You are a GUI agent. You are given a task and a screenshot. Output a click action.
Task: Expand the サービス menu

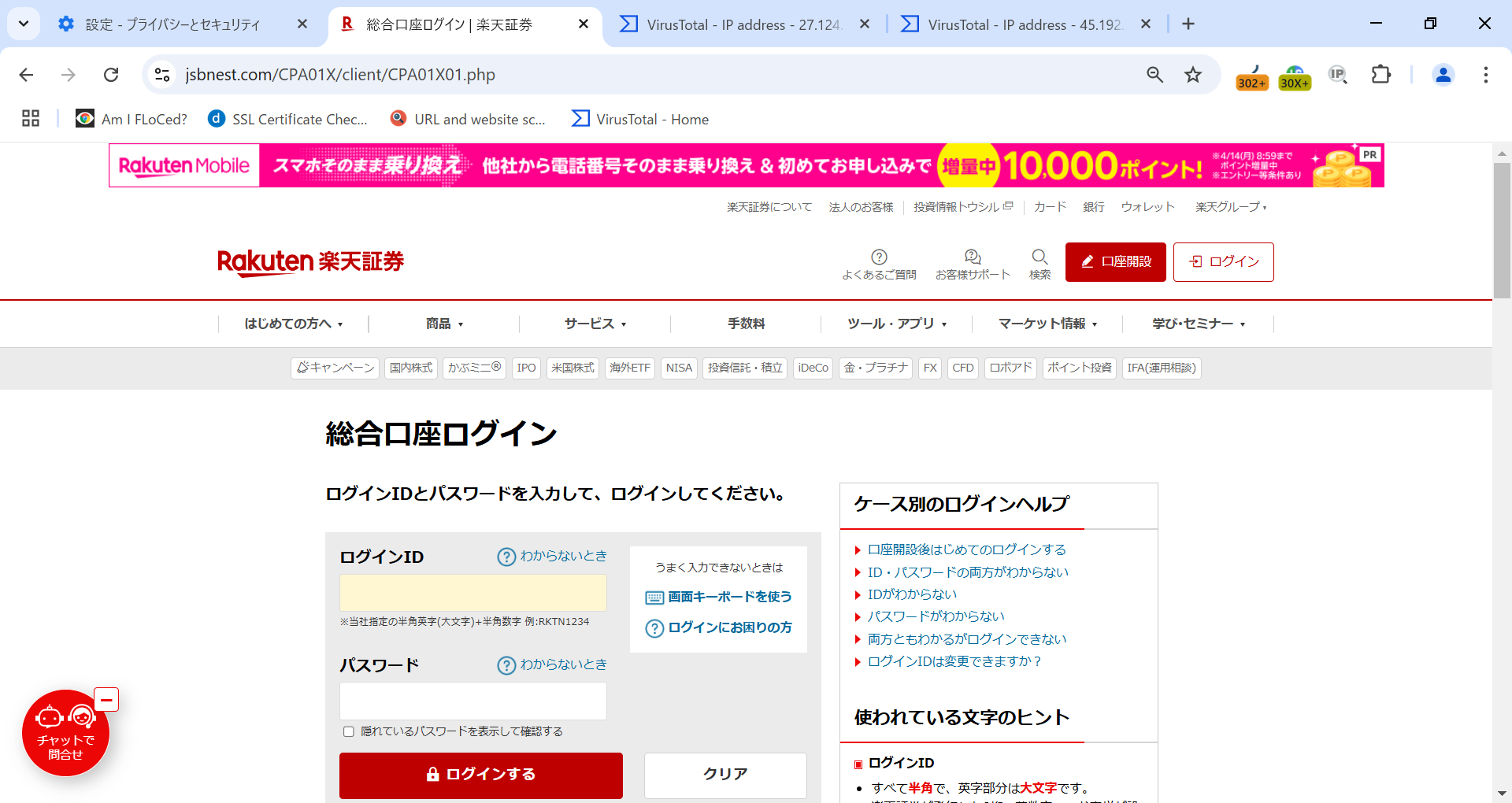[x=595, y=324]
